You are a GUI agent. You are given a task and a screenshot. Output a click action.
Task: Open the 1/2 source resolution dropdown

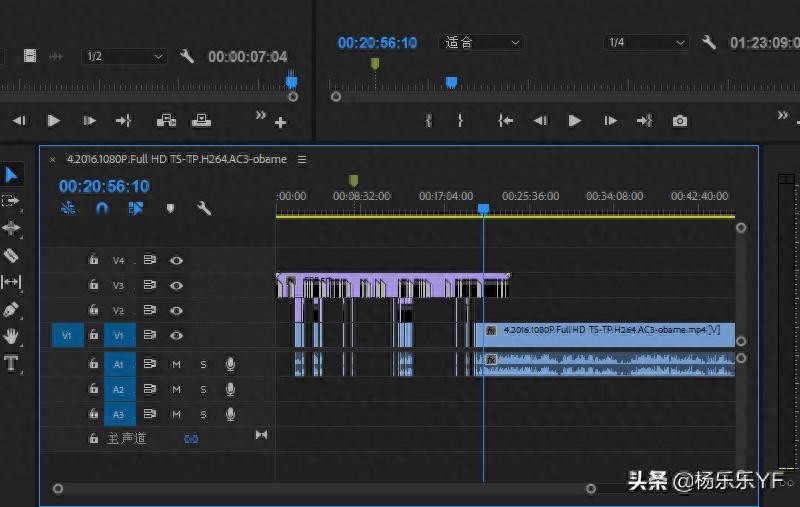tap(125, 57)
